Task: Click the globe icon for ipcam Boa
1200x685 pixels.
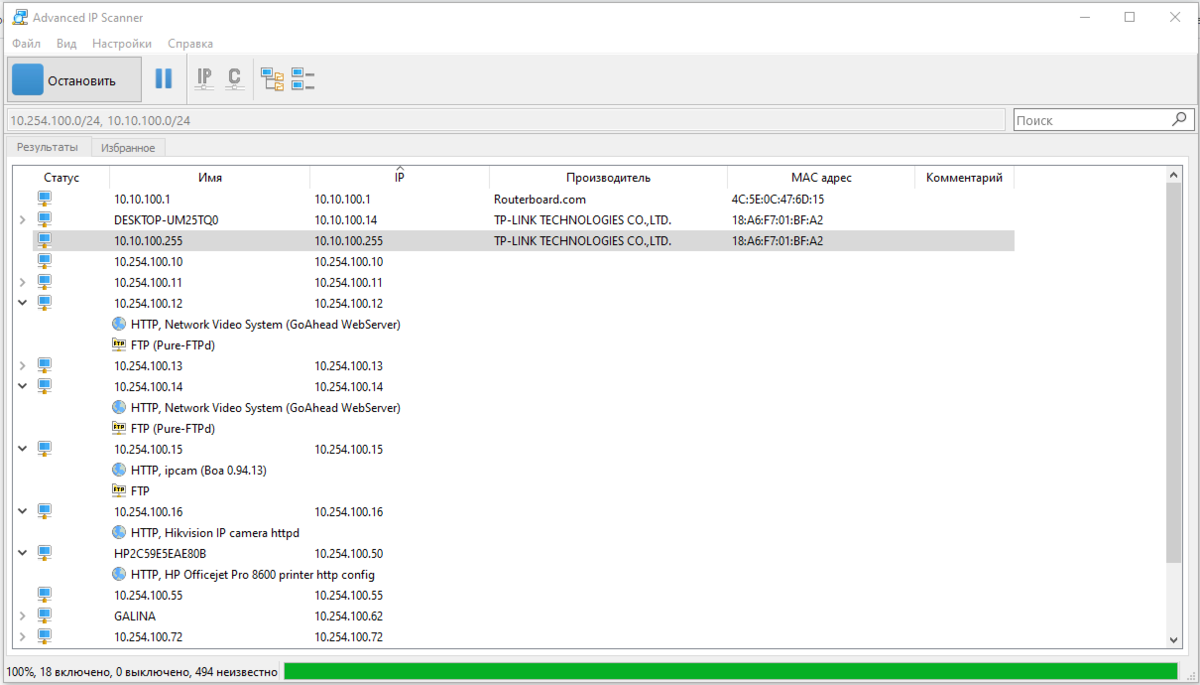Action: pos(119,470)
